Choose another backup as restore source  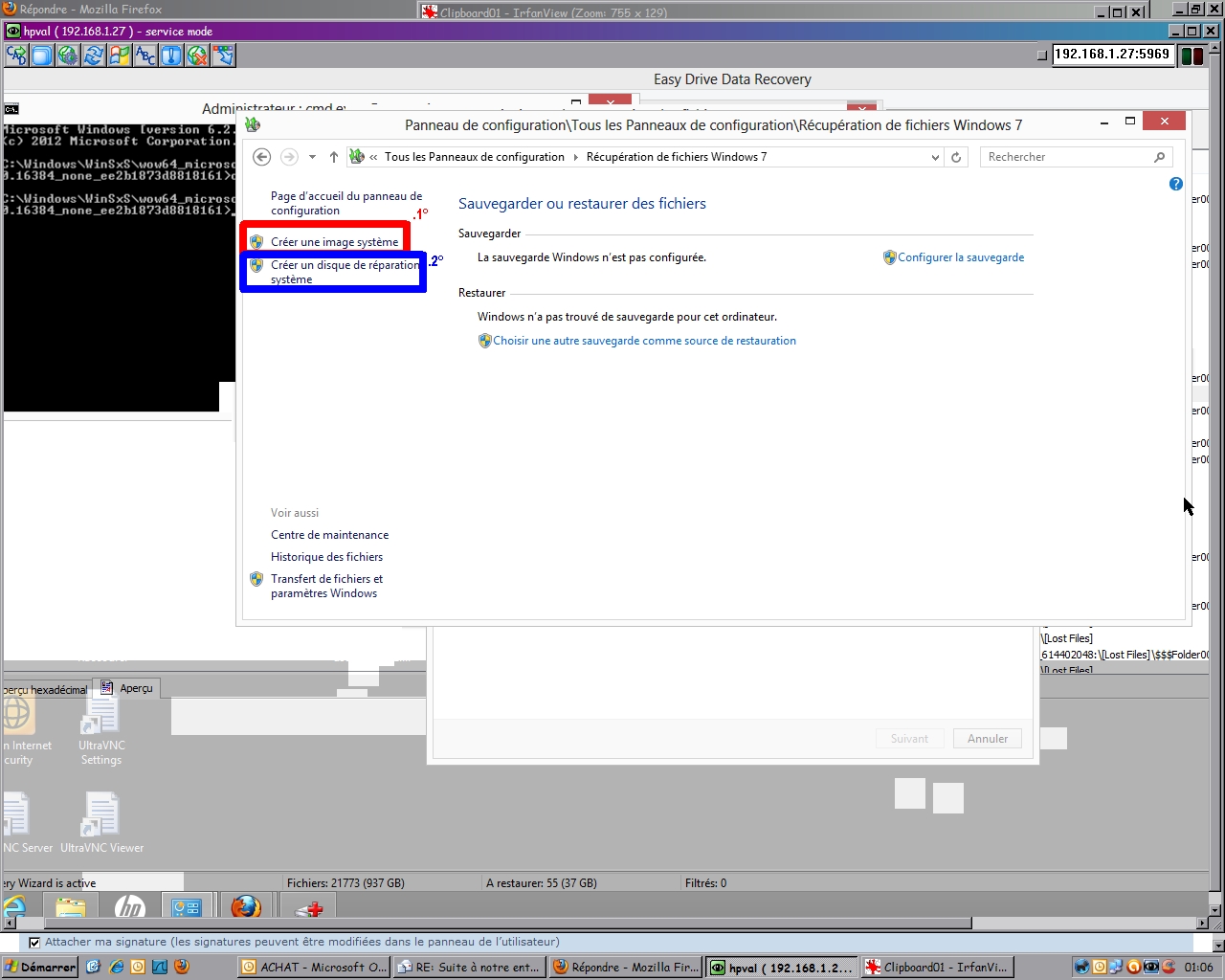click(644, 341)
